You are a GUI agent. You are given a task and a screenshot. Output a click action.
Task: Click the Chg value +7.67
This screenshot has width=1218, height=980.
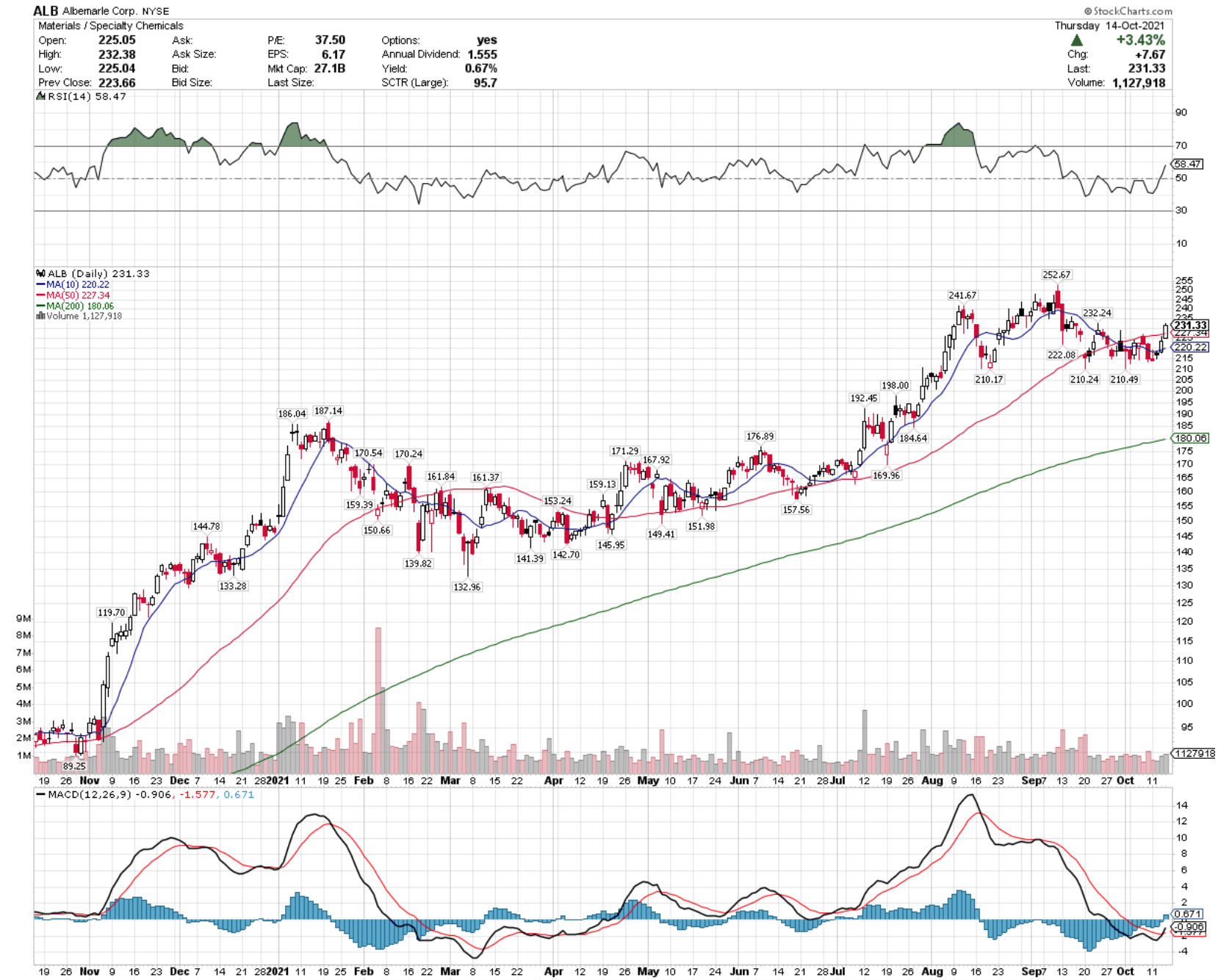(1150, 54)
